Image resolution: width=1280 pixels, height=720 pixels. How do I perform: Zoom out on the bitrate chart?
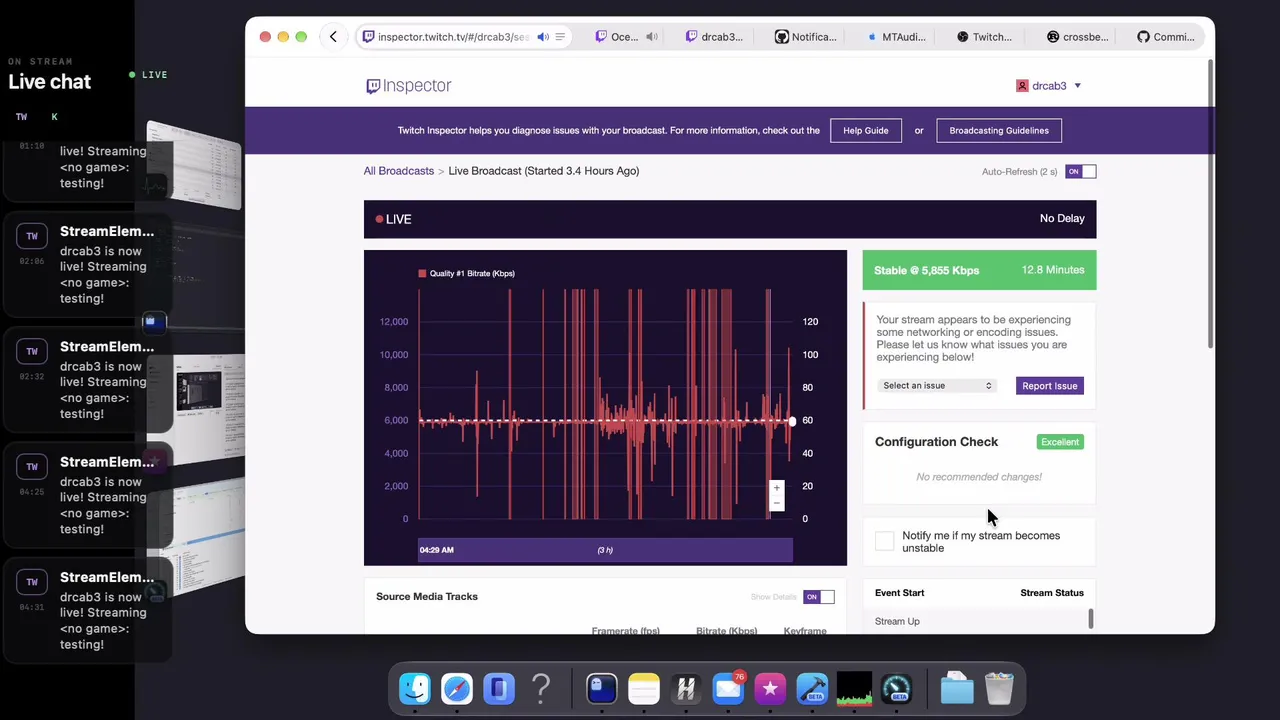pyautogui.click(x=776, y=503)
